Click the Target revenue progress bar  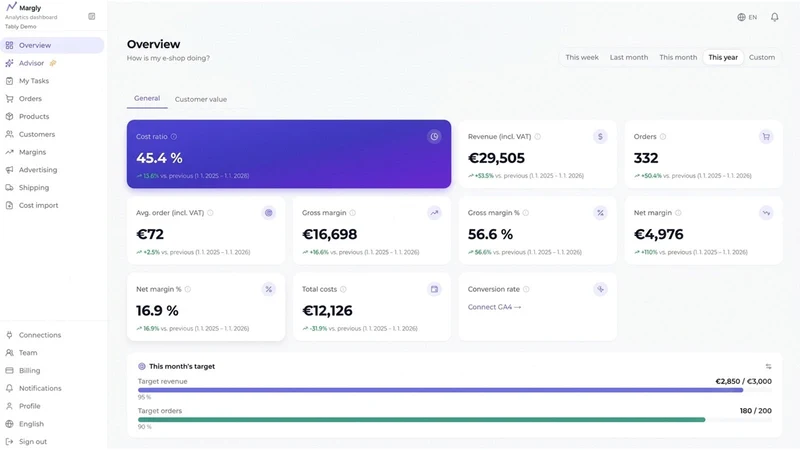pos(454,390)
